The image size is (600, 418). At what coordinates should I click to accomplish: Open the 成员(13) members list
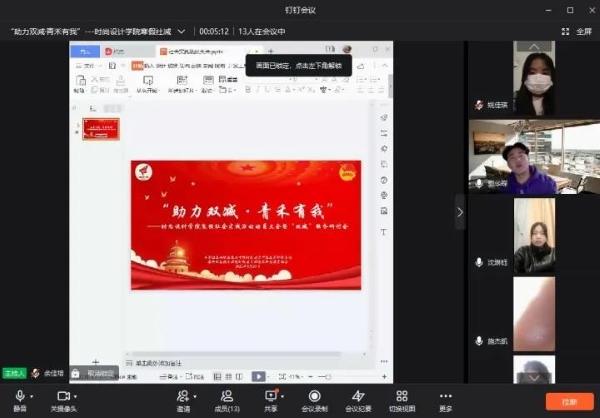click(227, 397)
